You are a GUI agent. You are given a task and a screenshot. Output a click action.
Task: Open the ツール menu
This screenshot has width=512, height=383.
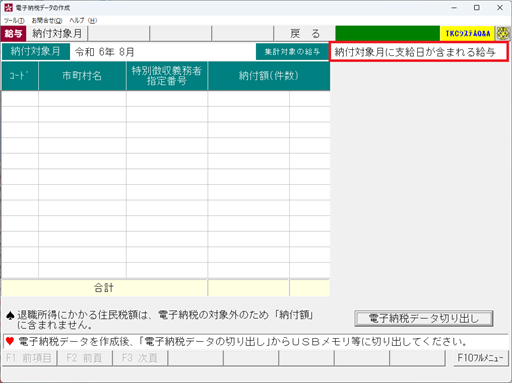(x=14, y=21)
